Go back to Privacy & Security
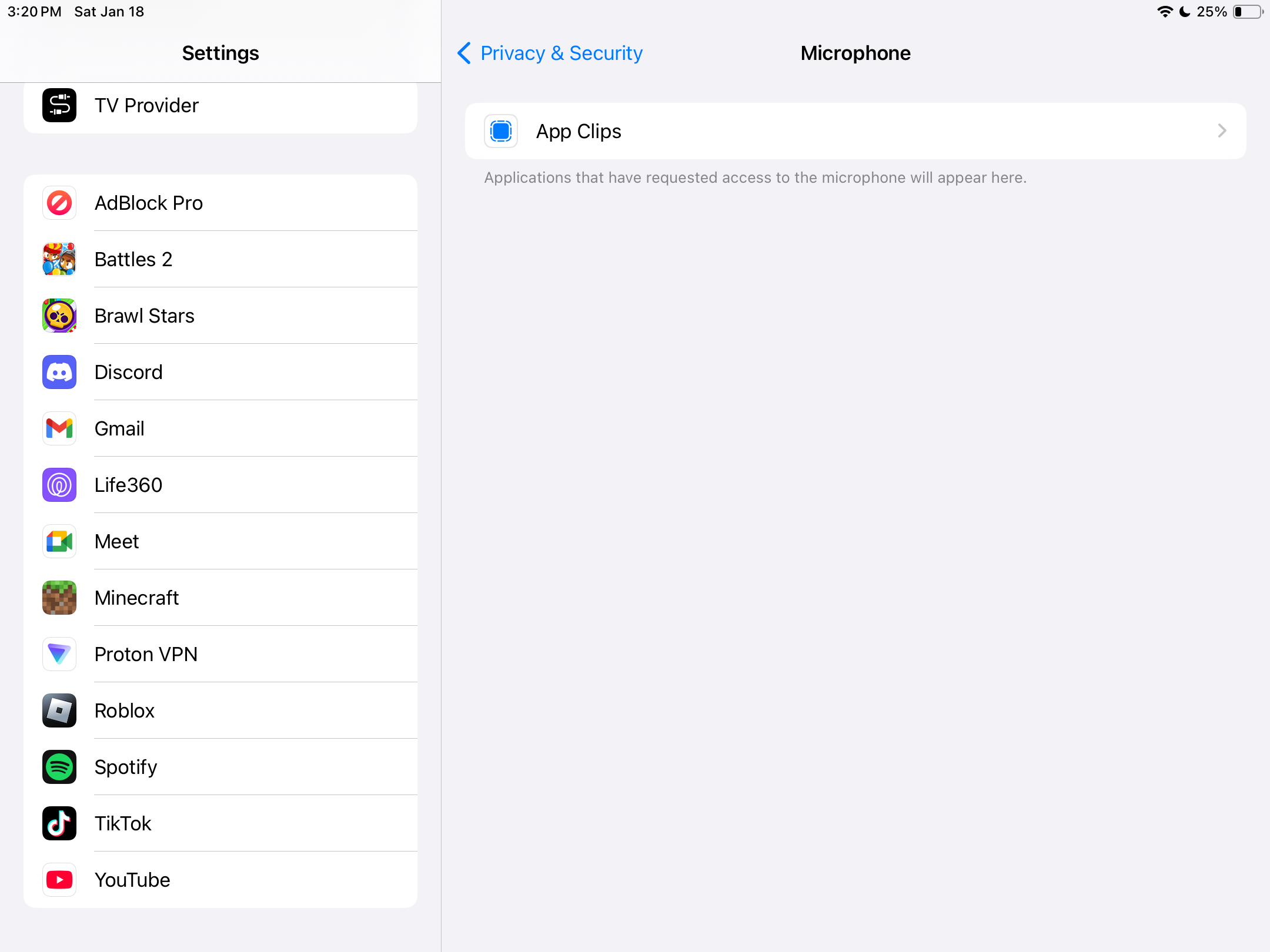Image resolution: width=1270 pixels, height=952 pixels. click(561, 53)
